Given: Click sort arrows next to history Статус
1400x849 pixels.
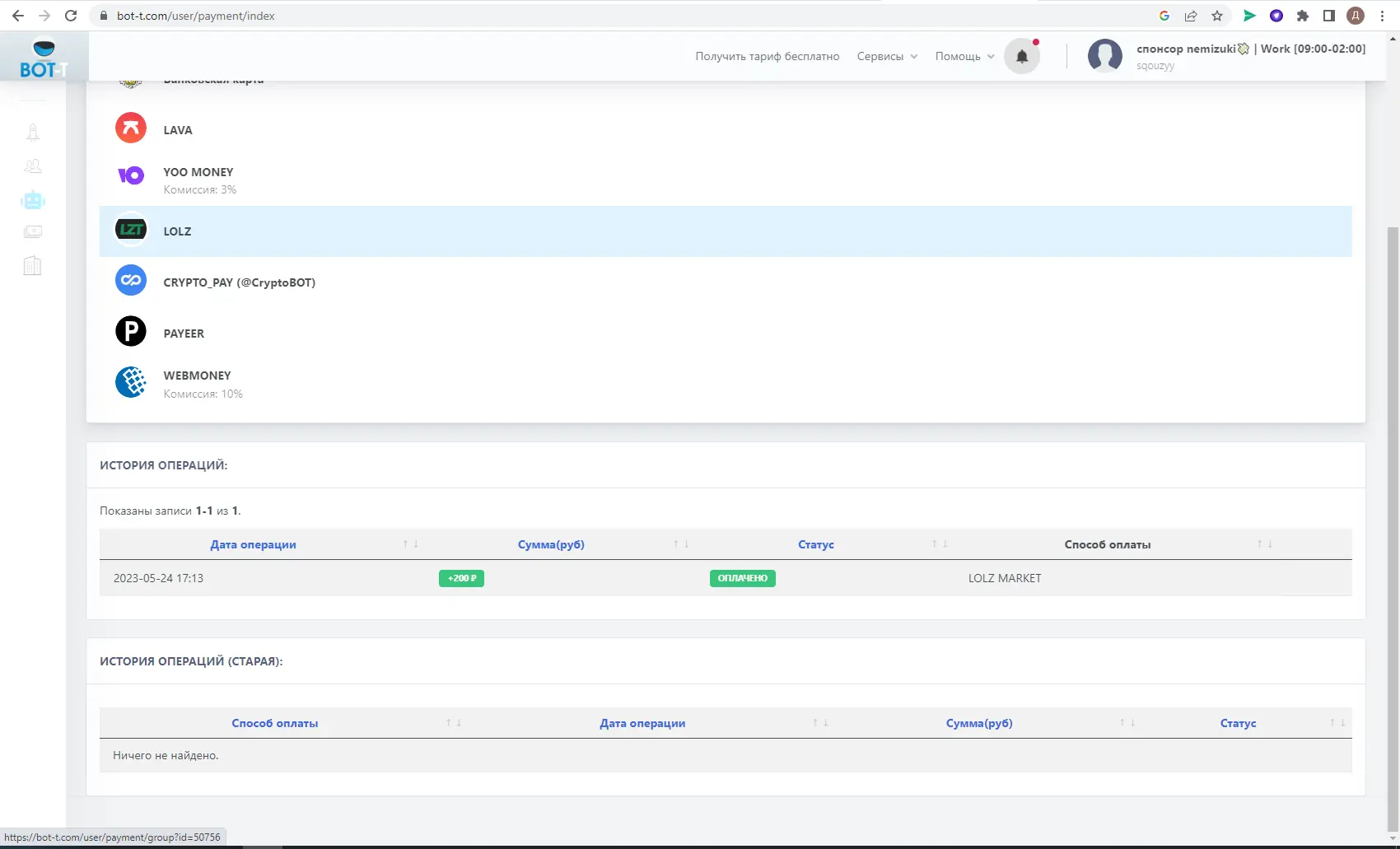Looking at the screenshot, I should pyautogui.click(x=940, y=543).
